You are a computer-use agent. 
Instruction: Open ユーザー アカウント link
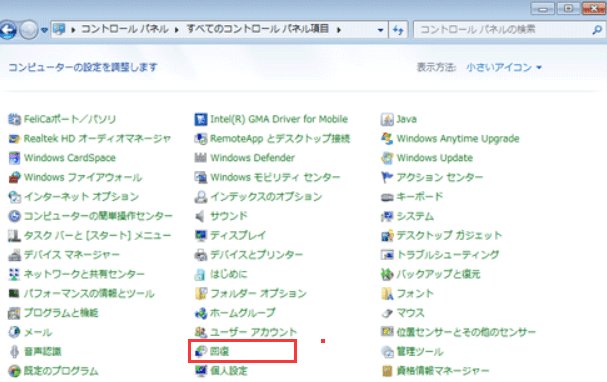pyautogui.click(x=254, y=332)
